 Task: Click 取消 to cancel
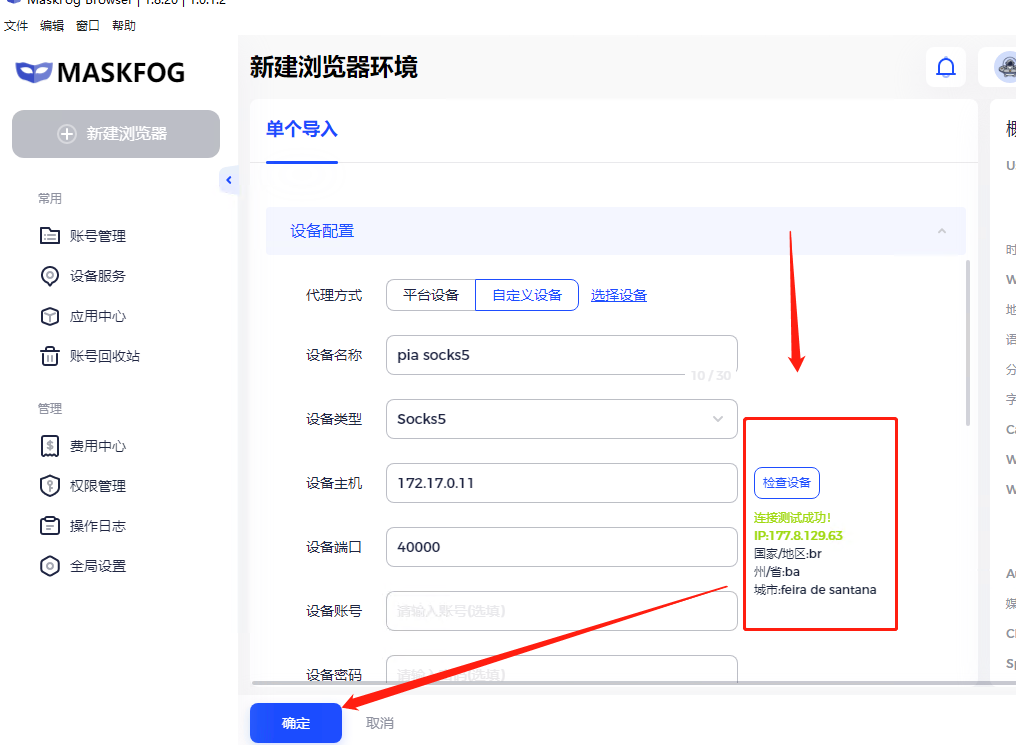(380, 723)
